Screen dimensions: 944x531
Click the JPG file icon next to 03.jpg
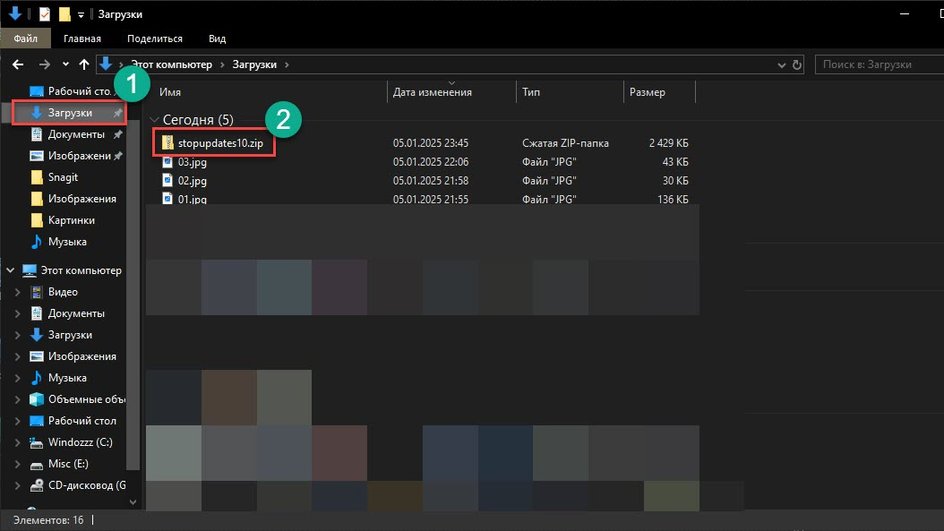pyautogui.click(x=167, y=162)
